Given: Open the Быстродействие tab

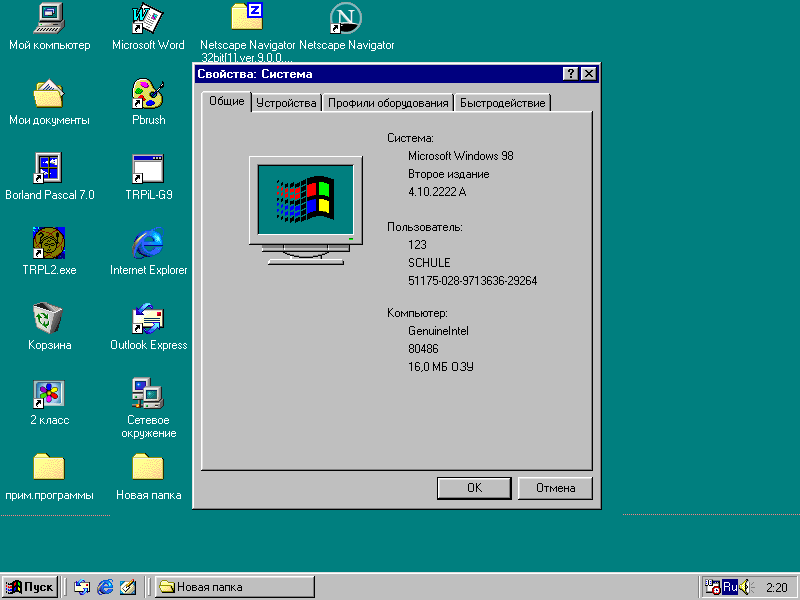Looking at the screenshot, I should (x=503, y=103).
